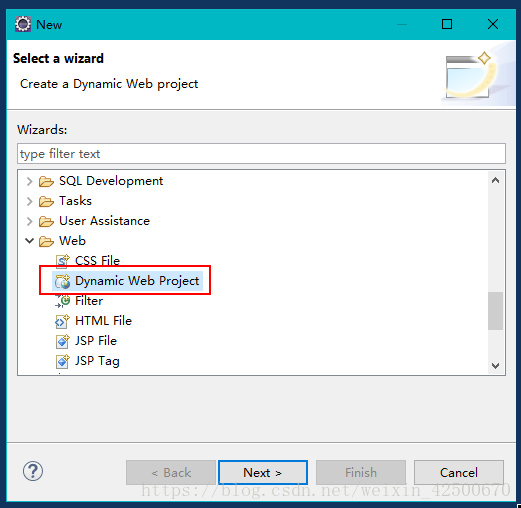The height and width of the screenshot is (508, 521).
Task: Click the CSS File wizard icon
Action: pyautogui.click(x=62, y=261)
